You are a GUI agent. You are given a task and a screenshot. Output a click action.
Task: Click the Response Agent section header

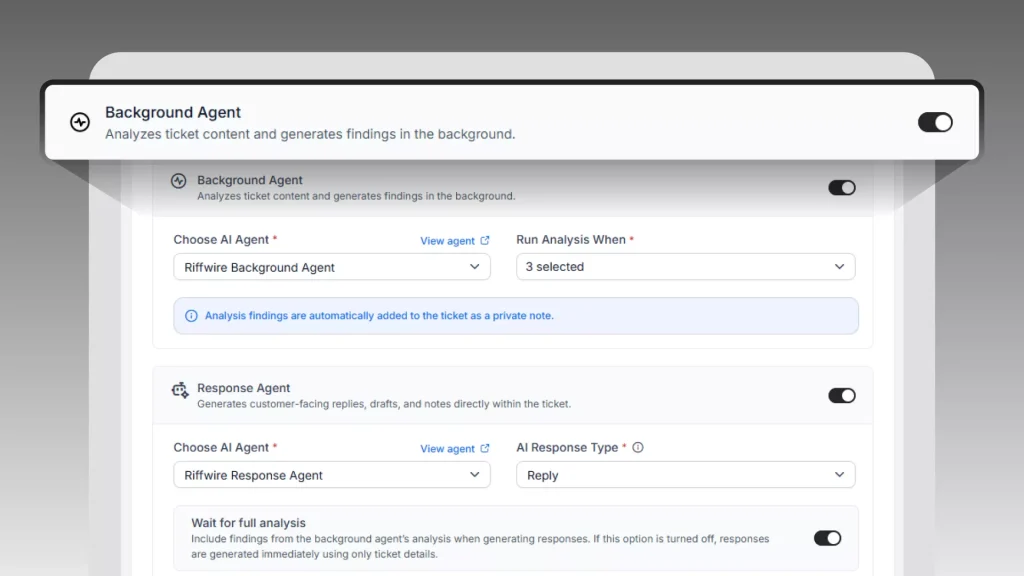pos(513,395)
